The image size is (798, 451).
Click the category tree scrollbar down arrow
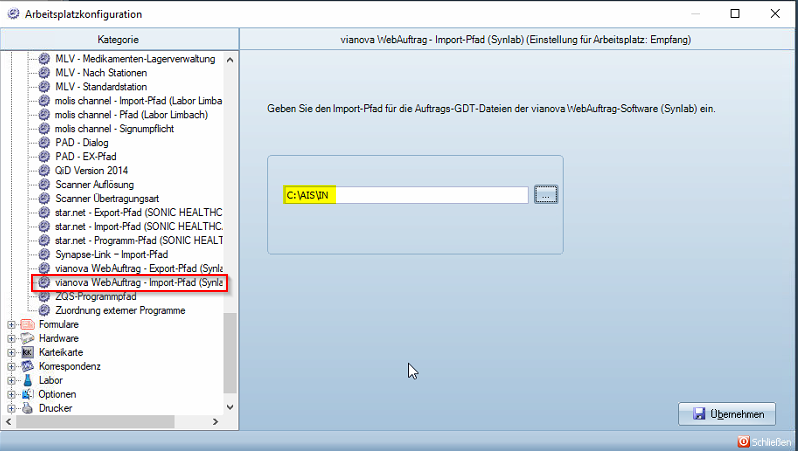pos(231,407)
